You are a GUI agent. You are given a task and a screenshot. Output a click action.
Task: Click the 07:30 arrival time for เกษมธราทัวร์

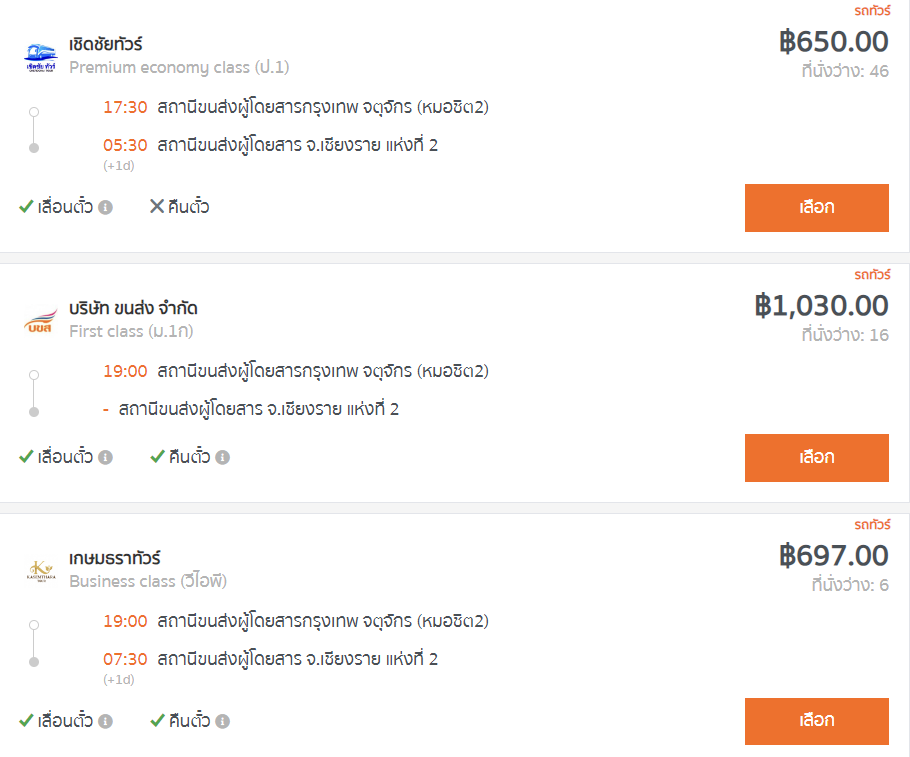pyautogui.click(x=125, y=659)
